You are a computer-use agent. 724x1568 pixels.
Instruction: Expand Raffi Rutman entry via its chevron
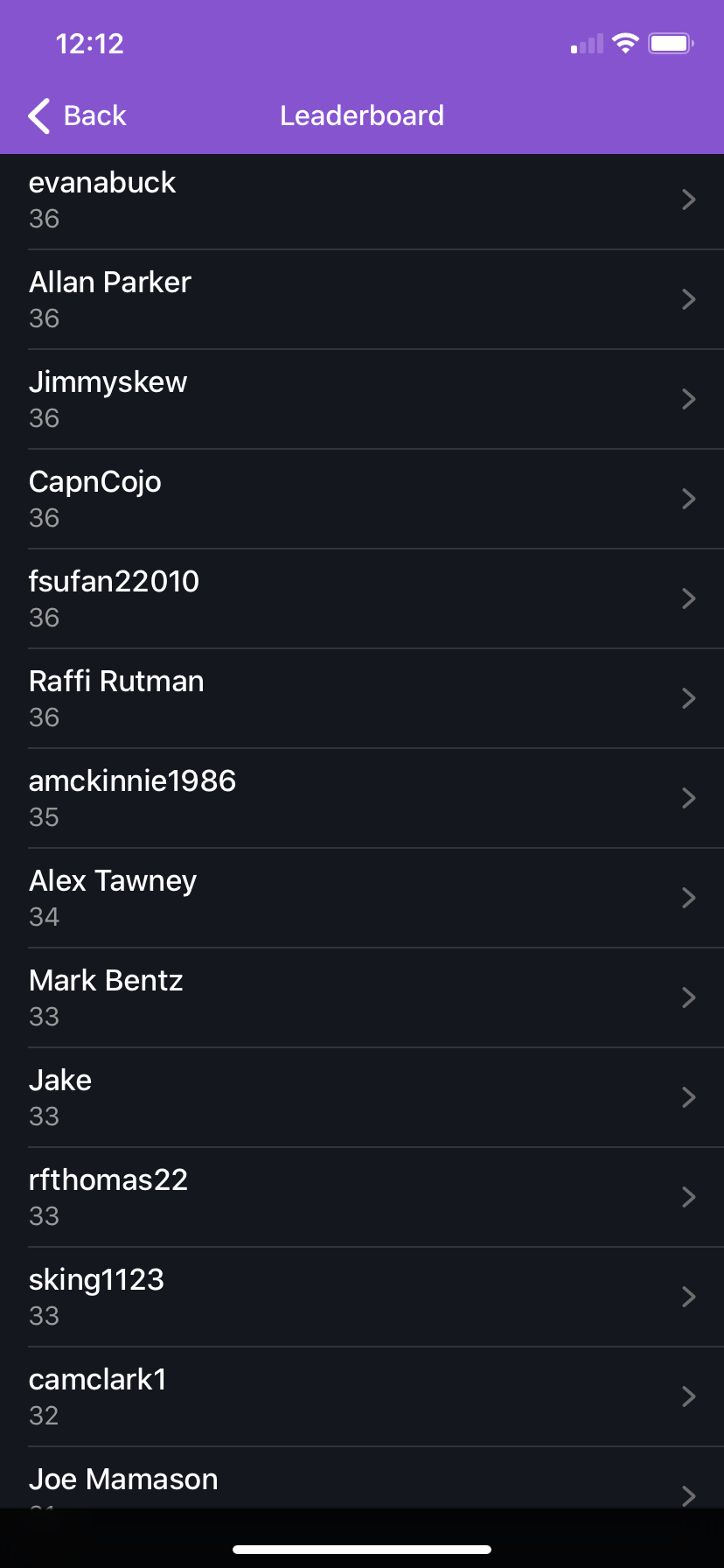[x=688, y=698]
